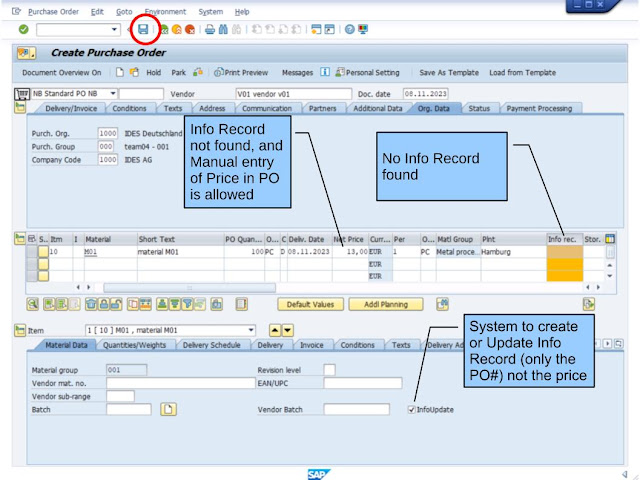Viewport: 640px width, 480px height.
Task: Click the unlock item icon
Action: (x=116, y=304)
